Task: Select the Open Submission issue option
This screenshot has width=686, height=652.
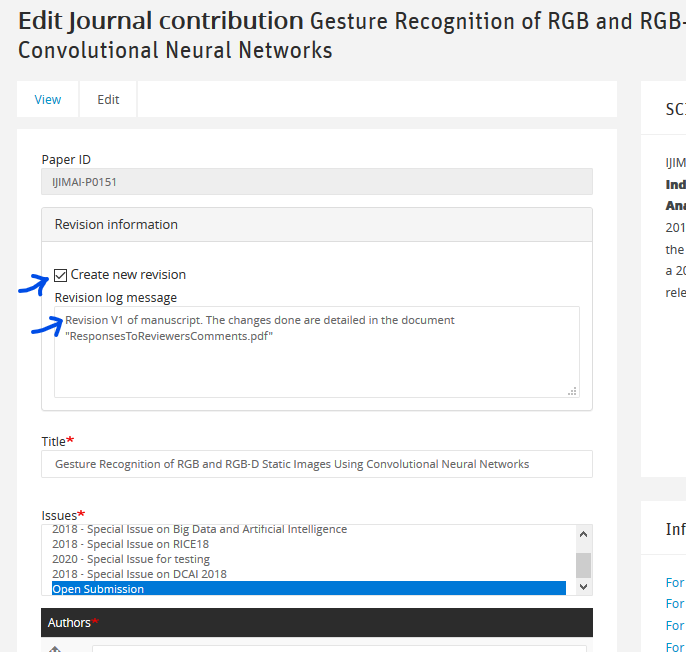Action: (x=309, y=589)
